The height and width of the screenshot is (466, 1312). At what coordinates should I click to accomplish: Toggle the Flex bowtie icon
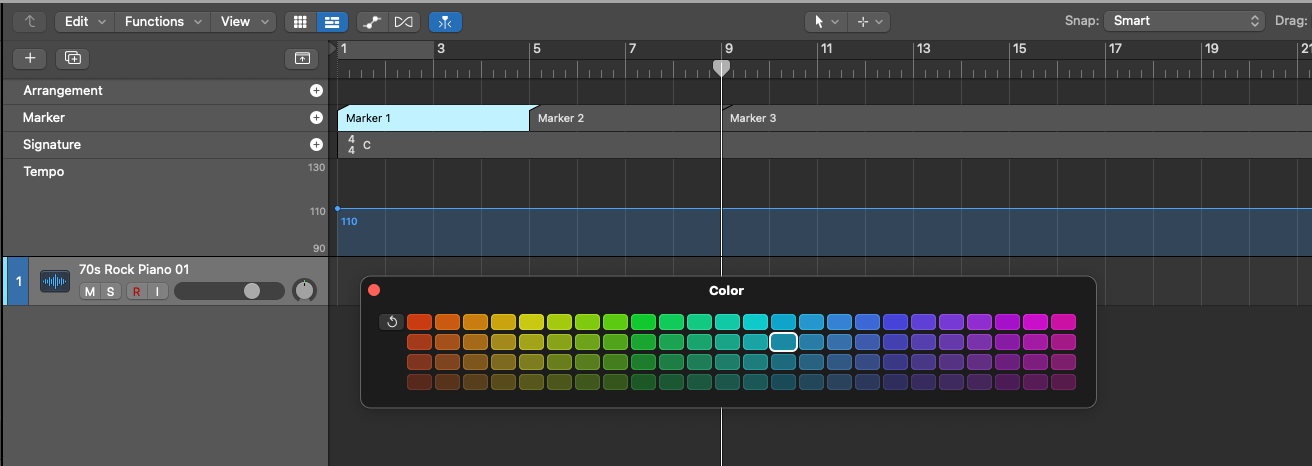403,21
